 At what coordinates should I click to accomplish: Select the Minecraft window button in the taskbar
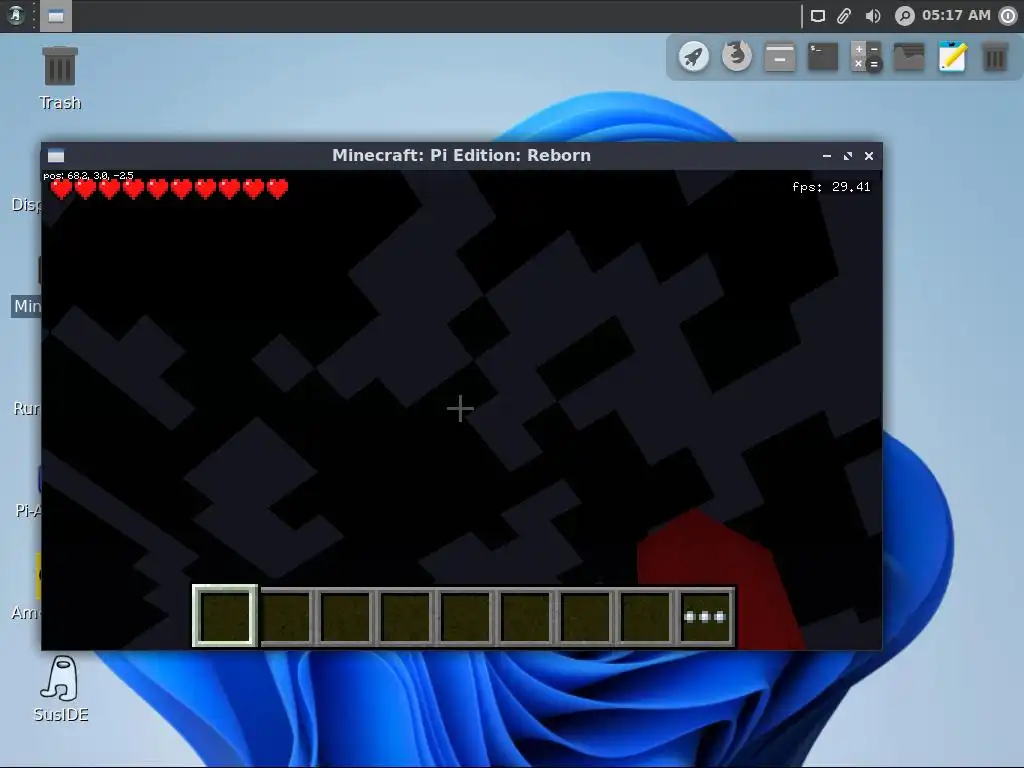click(56, 16)
